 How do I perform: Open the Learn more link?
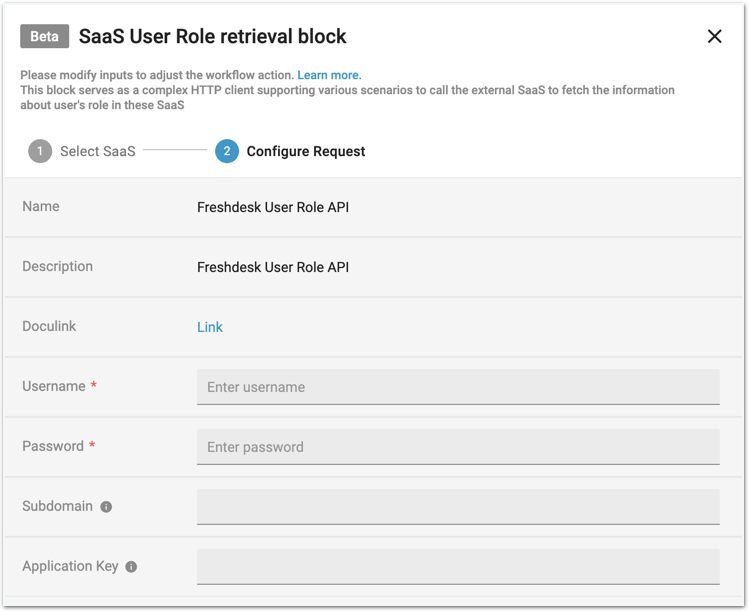(x=329, y=75)
